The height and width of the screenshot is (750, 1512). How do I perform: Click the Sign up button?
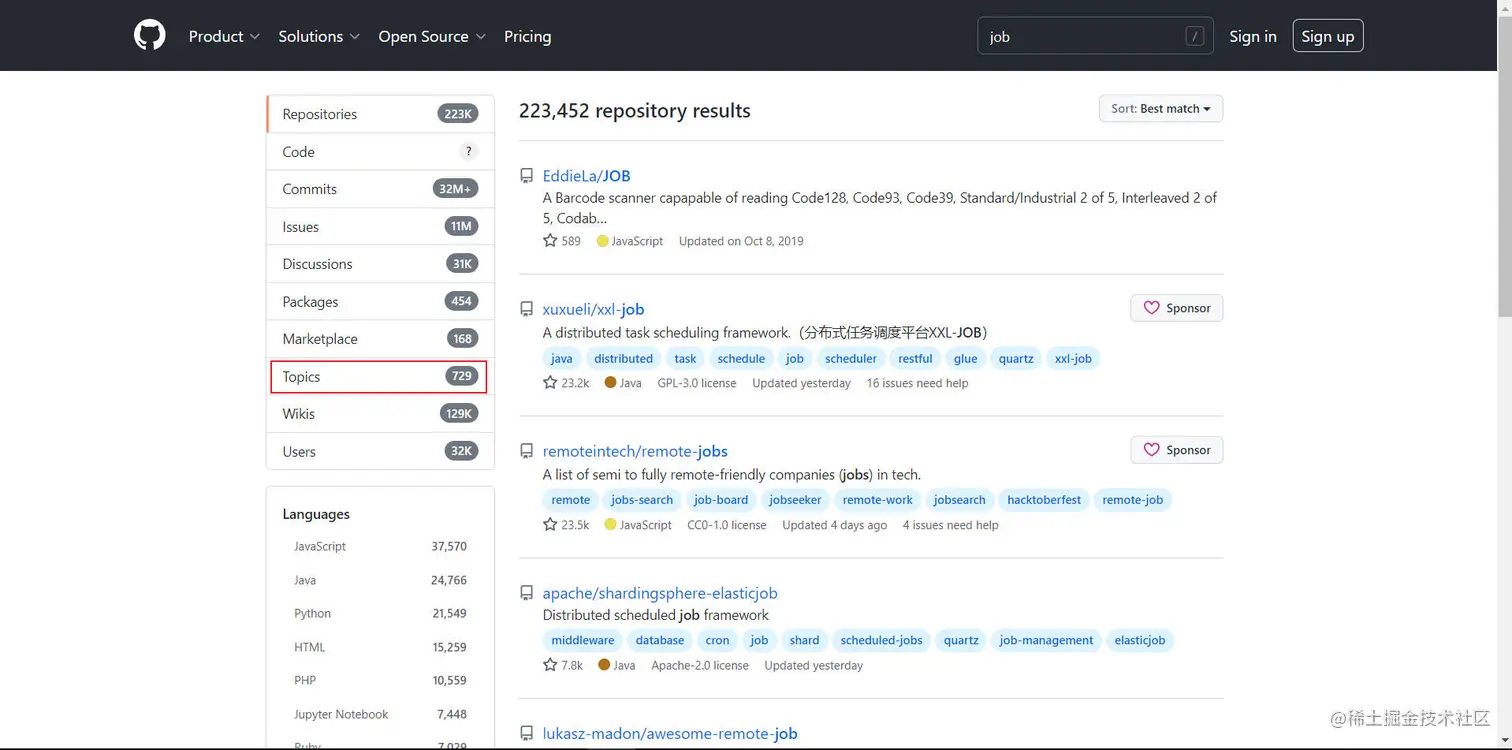point(1327,36)
